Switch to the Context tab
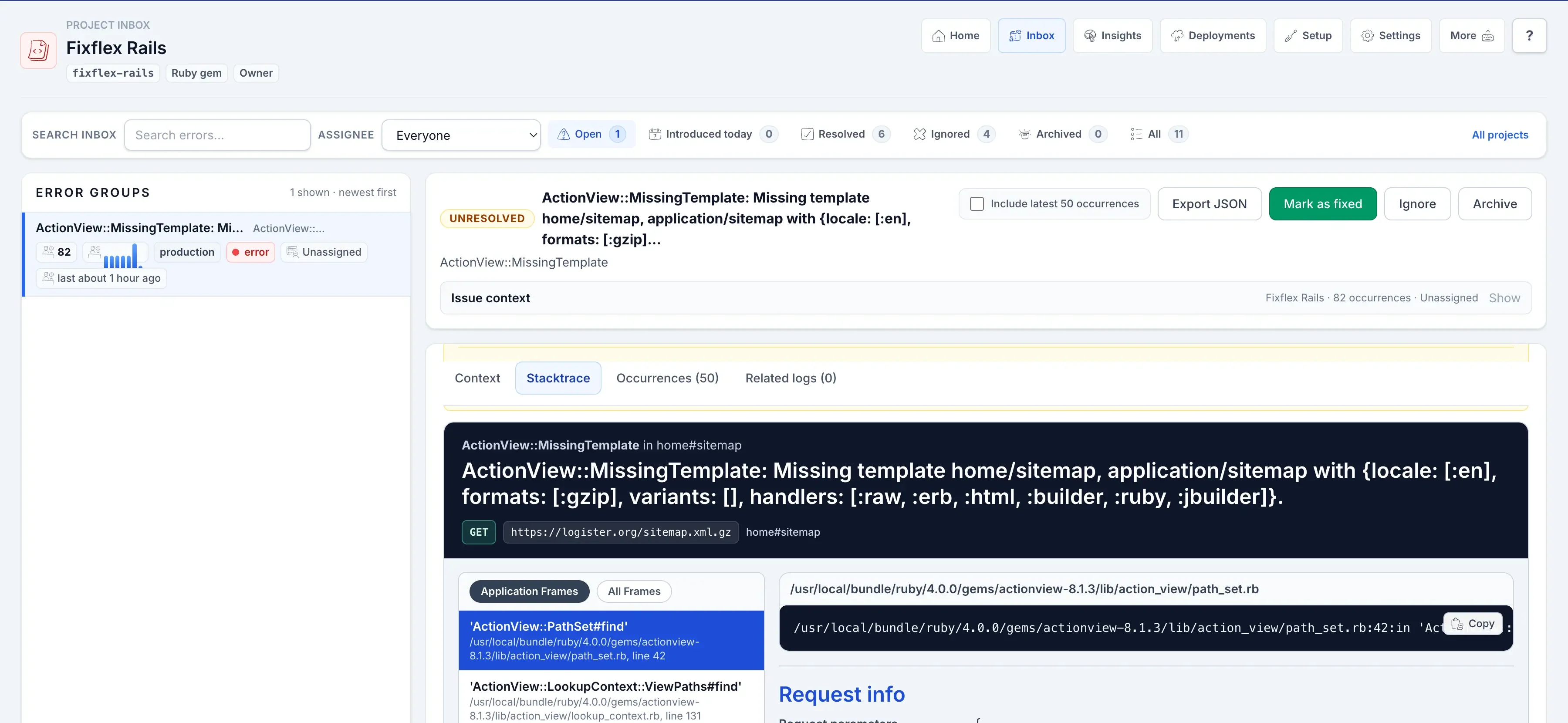The image size is (1568, 723). (477, 378)
